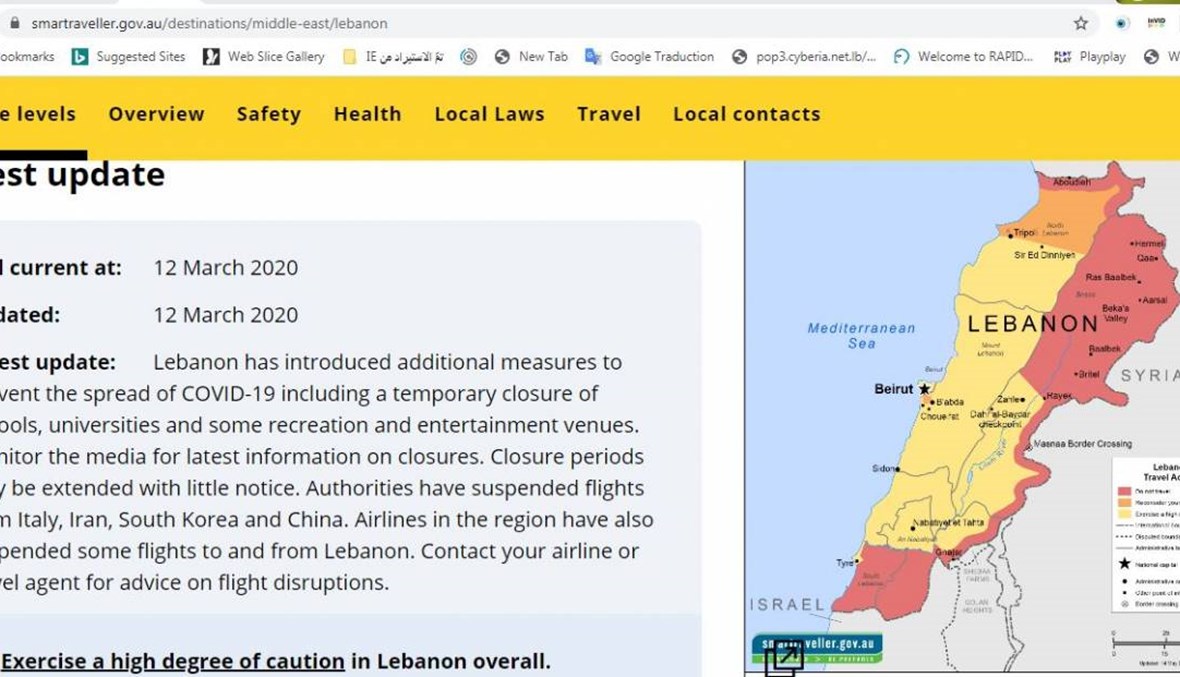Viewport: 1180px width, 677px height.
Task: Select Local Laws in the navigation bar
Action: [489, 114]
